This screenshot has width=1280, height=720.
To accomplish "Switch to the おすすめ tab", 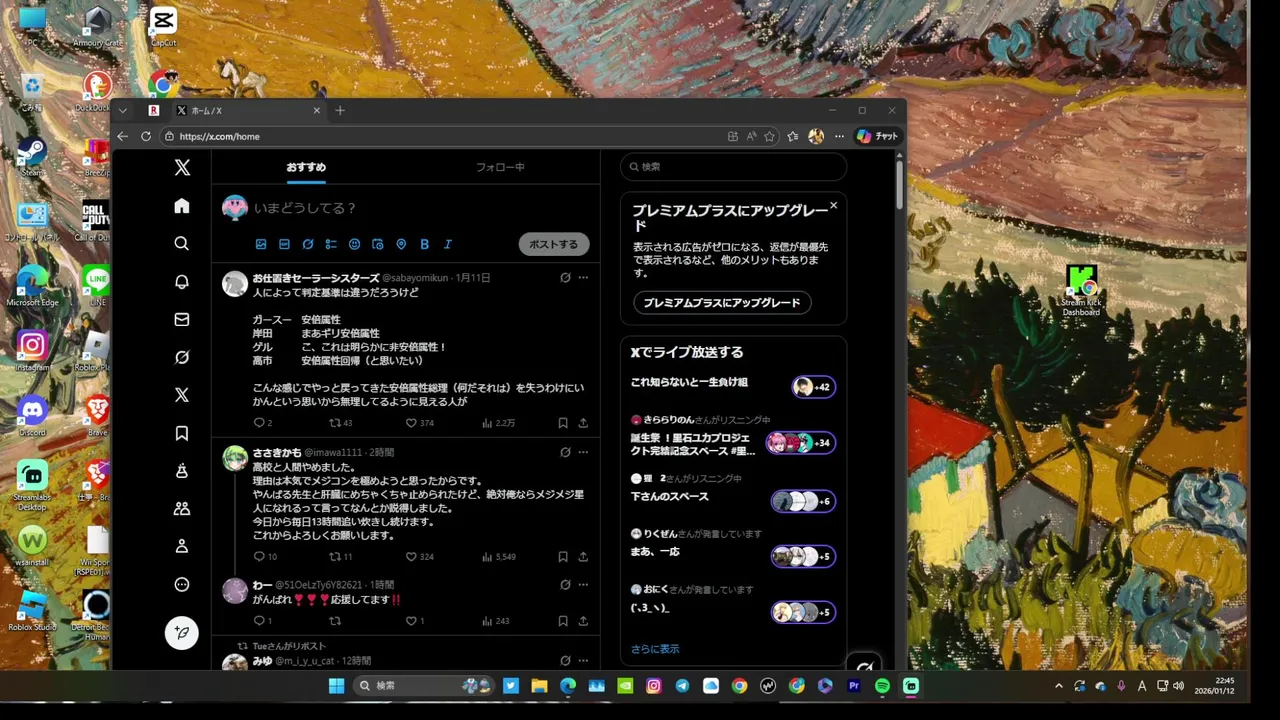I will pyautogui.click(x=306, y=167).
